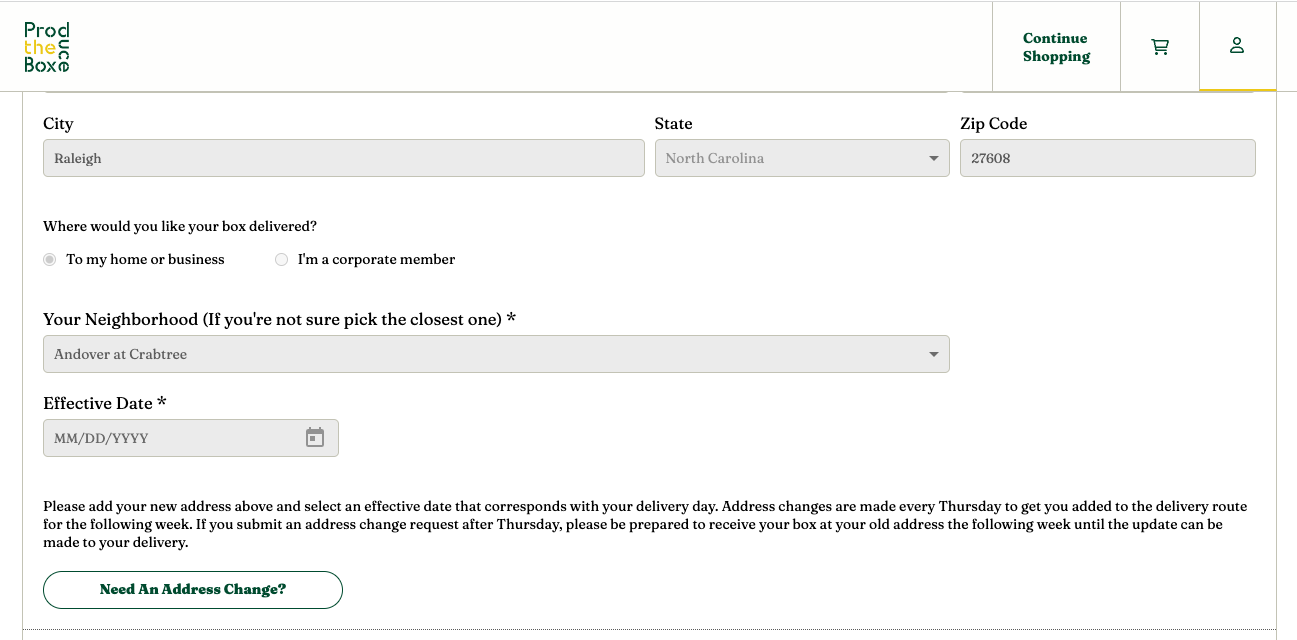This screenshot has height=640, width=1297.
Task: Click the Effective Date MM/DD/YYYY field
Action: 191,438
